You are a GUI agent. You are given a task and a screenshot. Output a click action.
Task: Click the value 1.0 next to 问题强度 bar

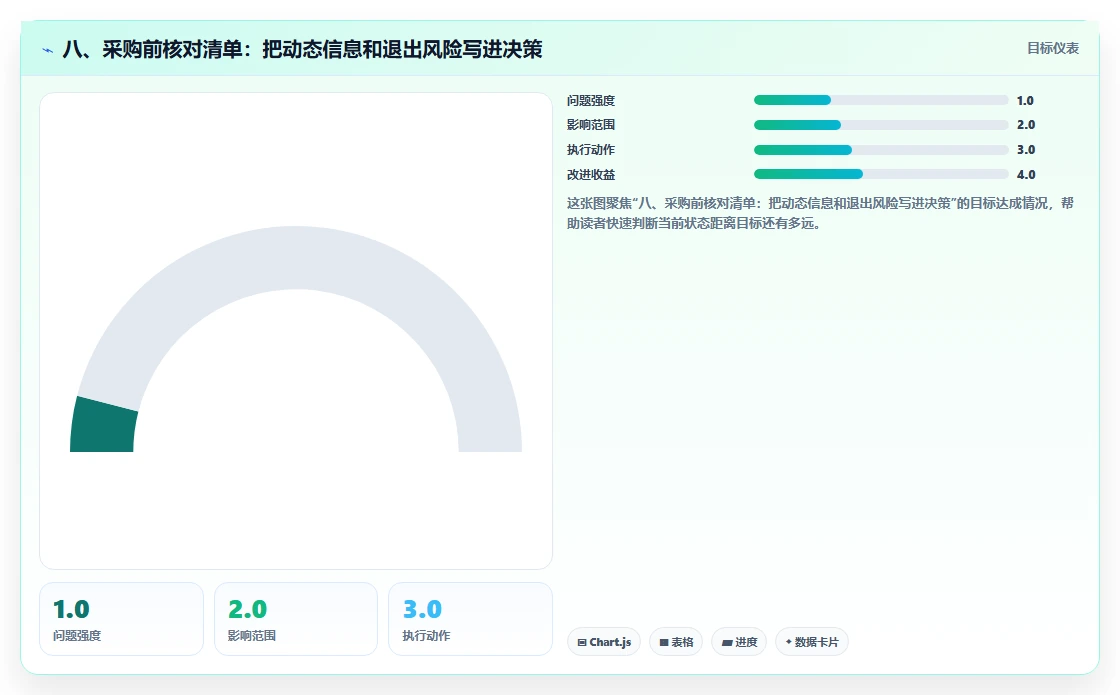click(x=1025, y=101)
